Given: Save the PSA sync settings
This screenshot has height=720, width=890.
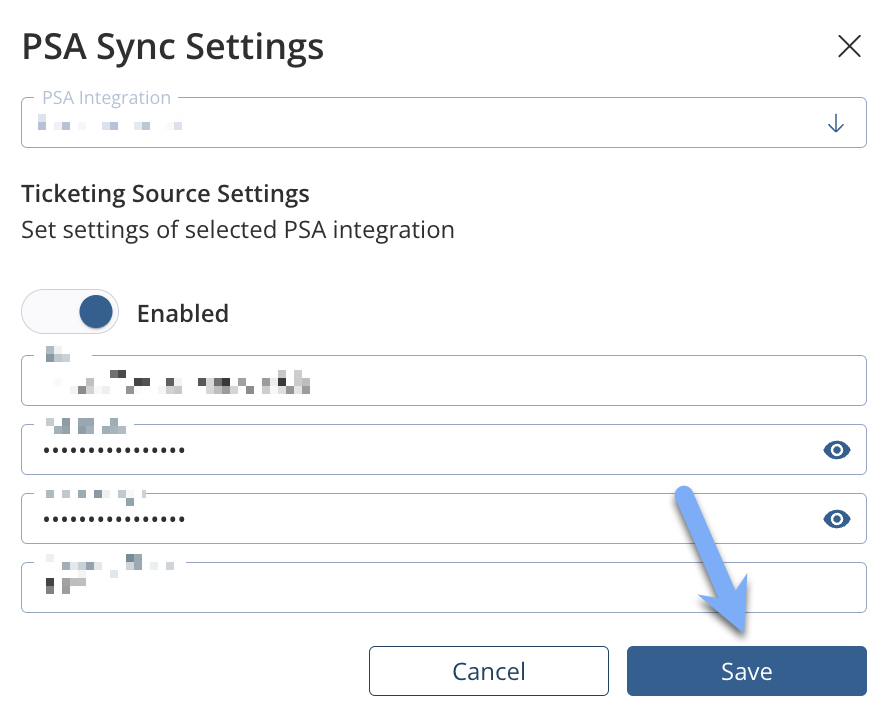Looking at the screenshot, I should (x=746, y=671).
